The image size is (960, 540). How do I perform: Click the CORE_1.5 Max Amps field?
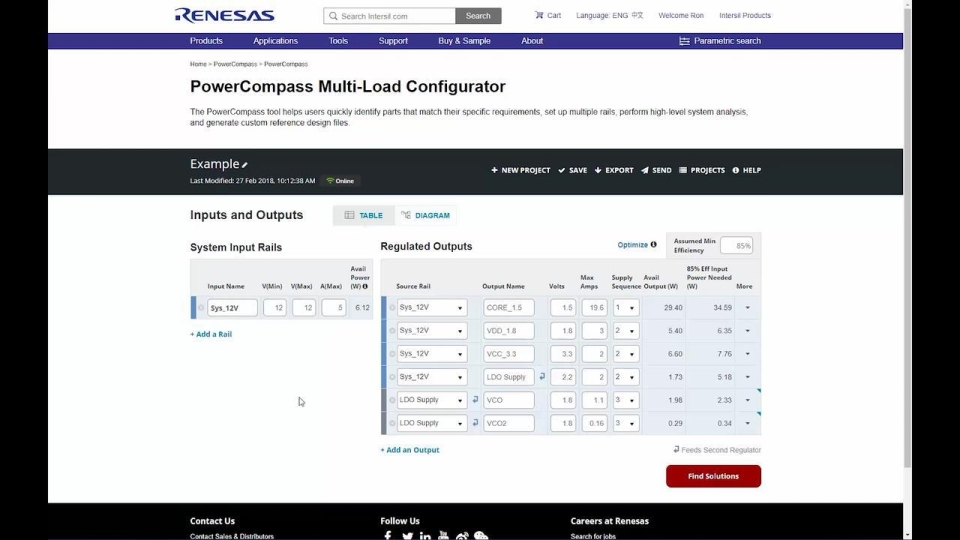[594, 307]
